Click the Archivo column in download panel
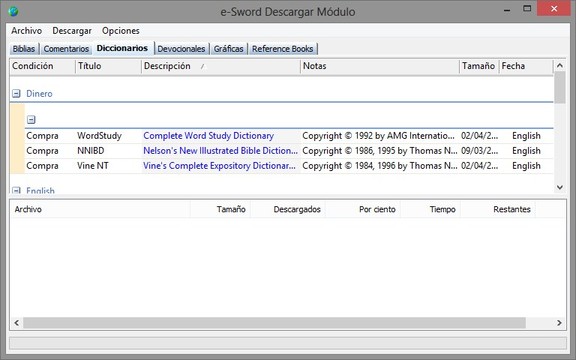 point(100,209)
